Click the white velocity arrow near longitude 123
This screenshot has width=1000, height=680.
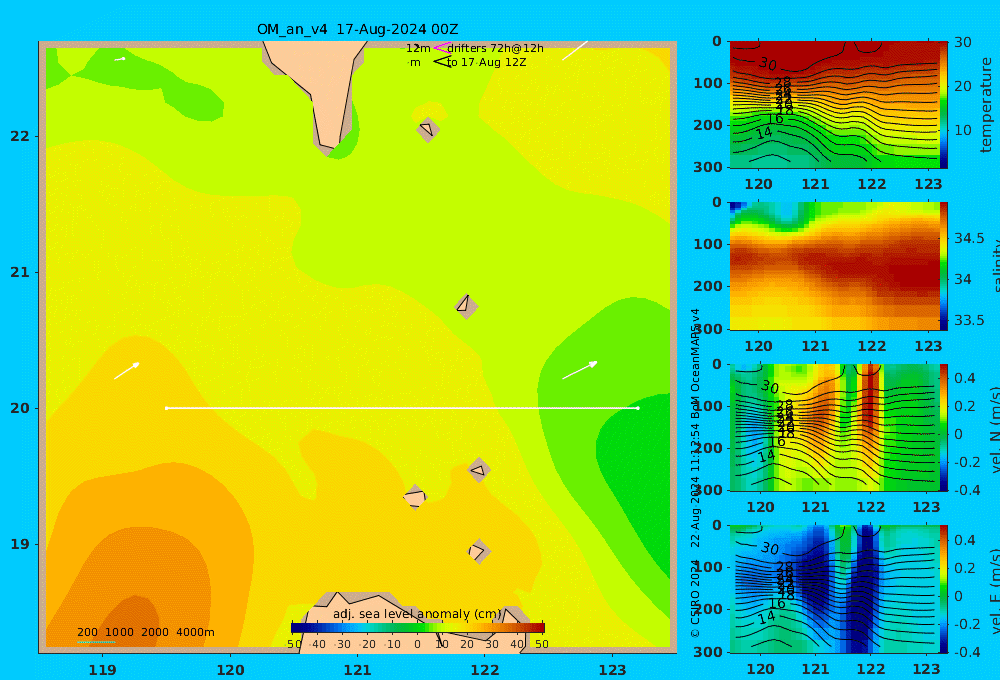580,370
